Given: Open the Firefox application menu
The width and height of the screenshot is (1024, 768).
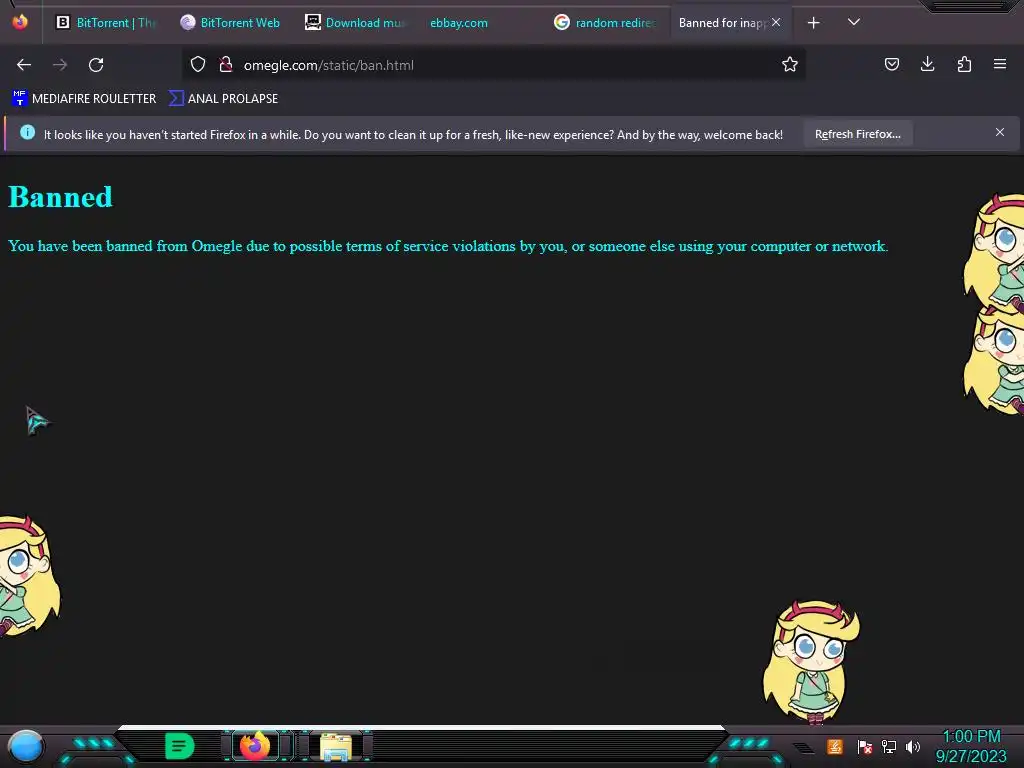Looking at the screenshot, I should point(1000,64).
